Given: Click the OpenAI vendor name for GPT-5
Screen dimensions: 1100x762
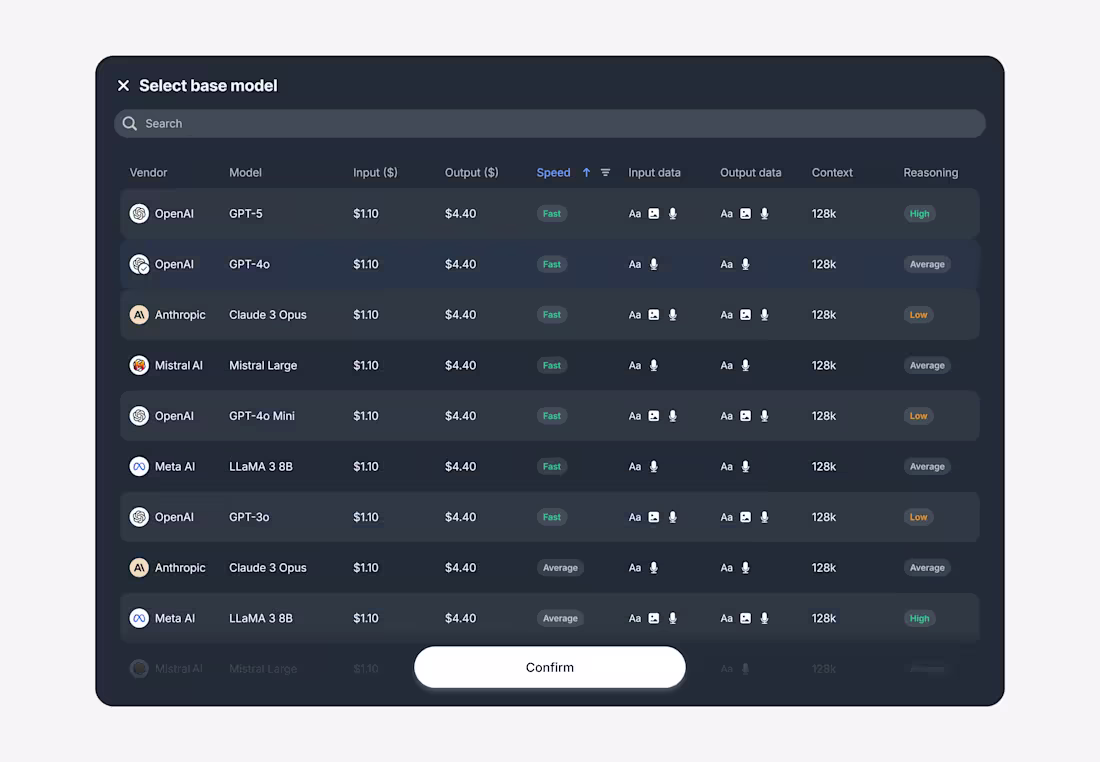Looking at the screenshot, I should tap(174, 214).
